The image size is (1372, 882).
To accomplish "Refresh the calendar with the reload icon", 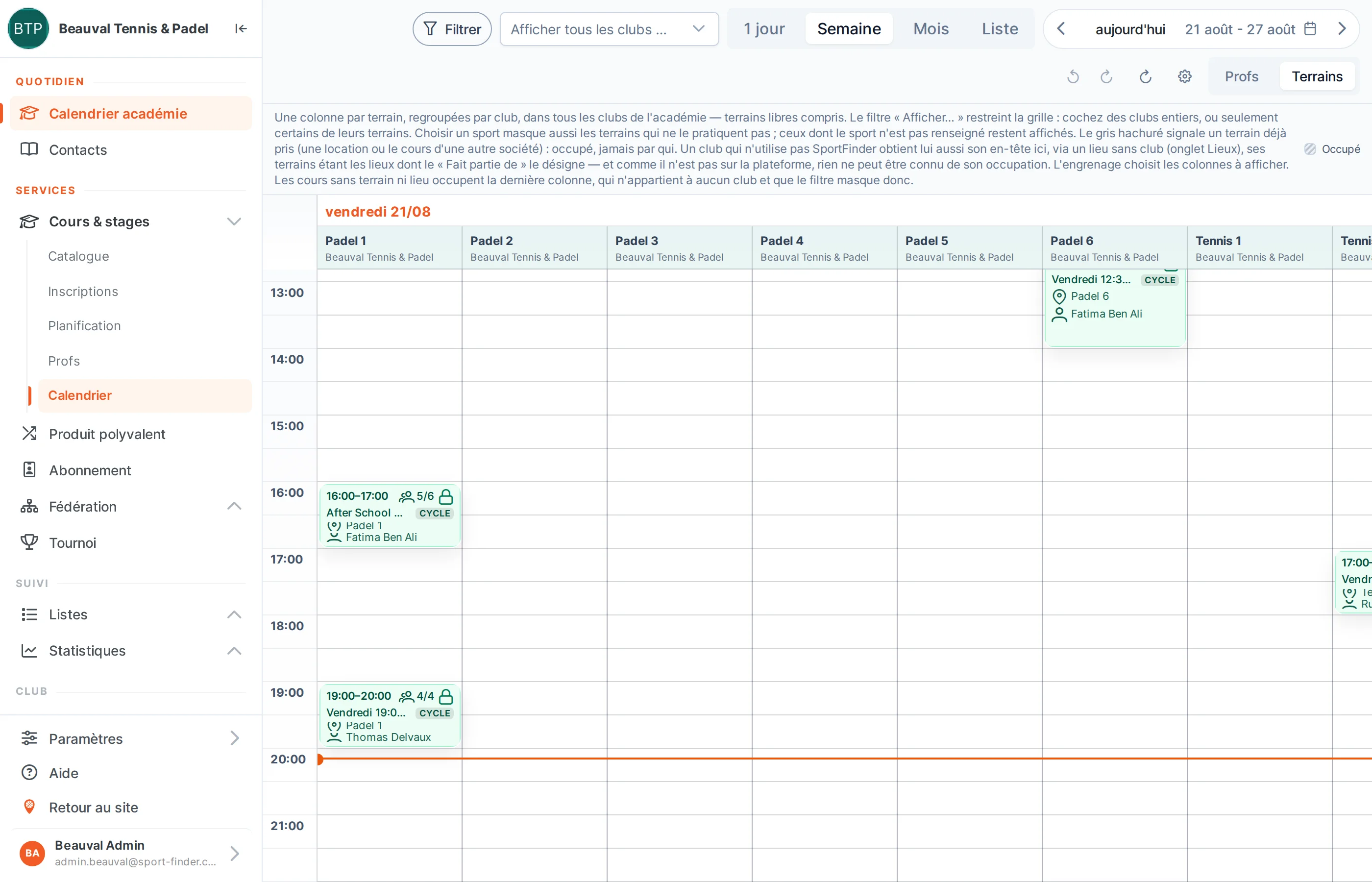I will click(x=1145, y=77).
